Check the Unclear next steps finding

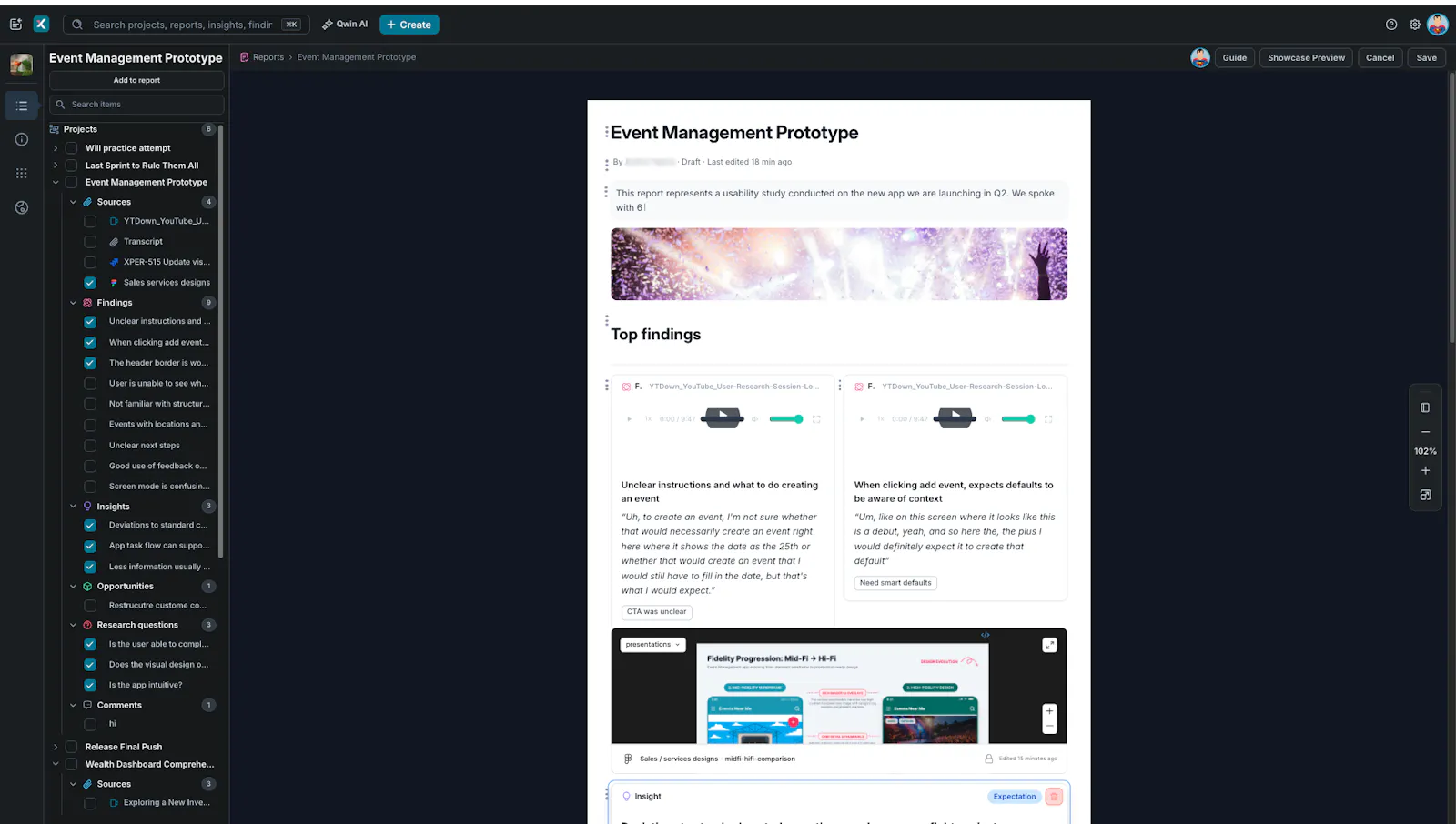click(90, 446)
